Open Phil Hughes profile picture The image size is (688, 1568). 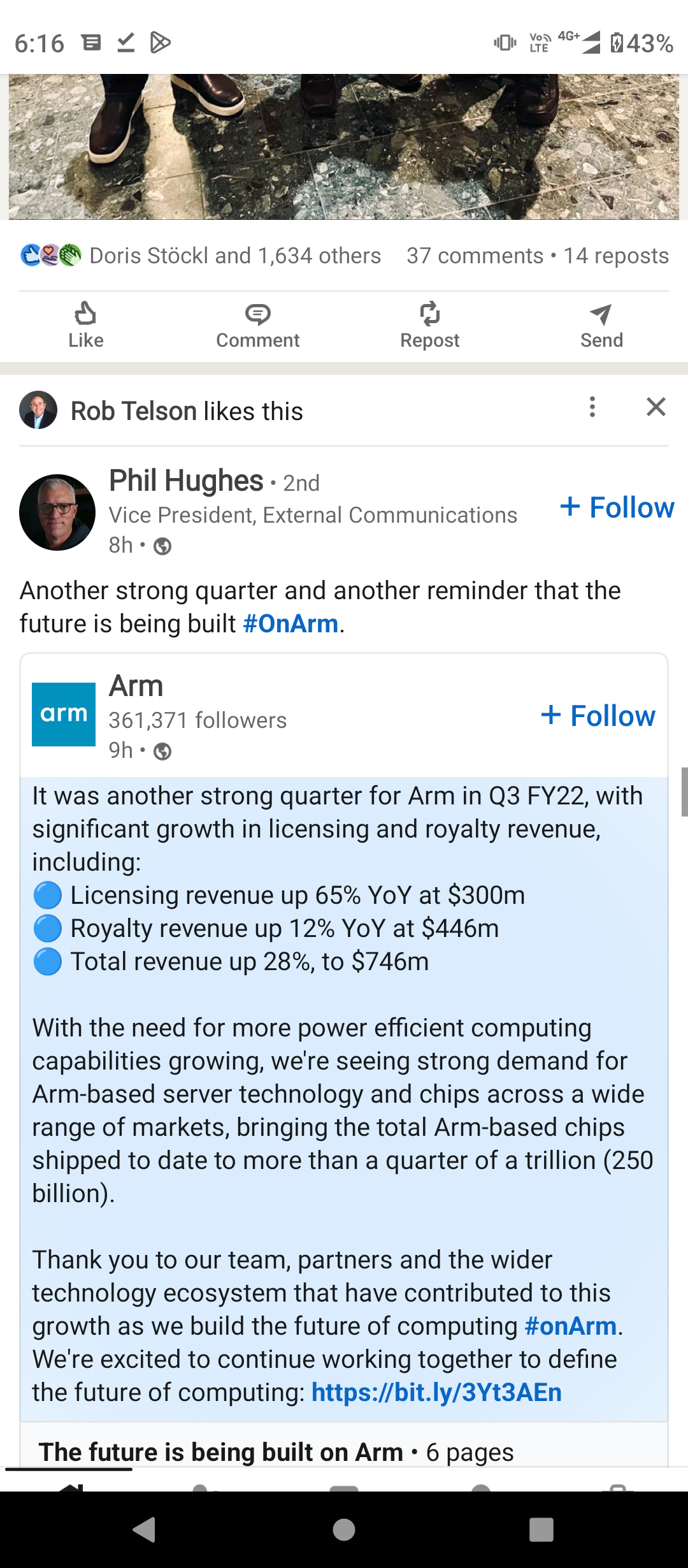pos(57,512)
